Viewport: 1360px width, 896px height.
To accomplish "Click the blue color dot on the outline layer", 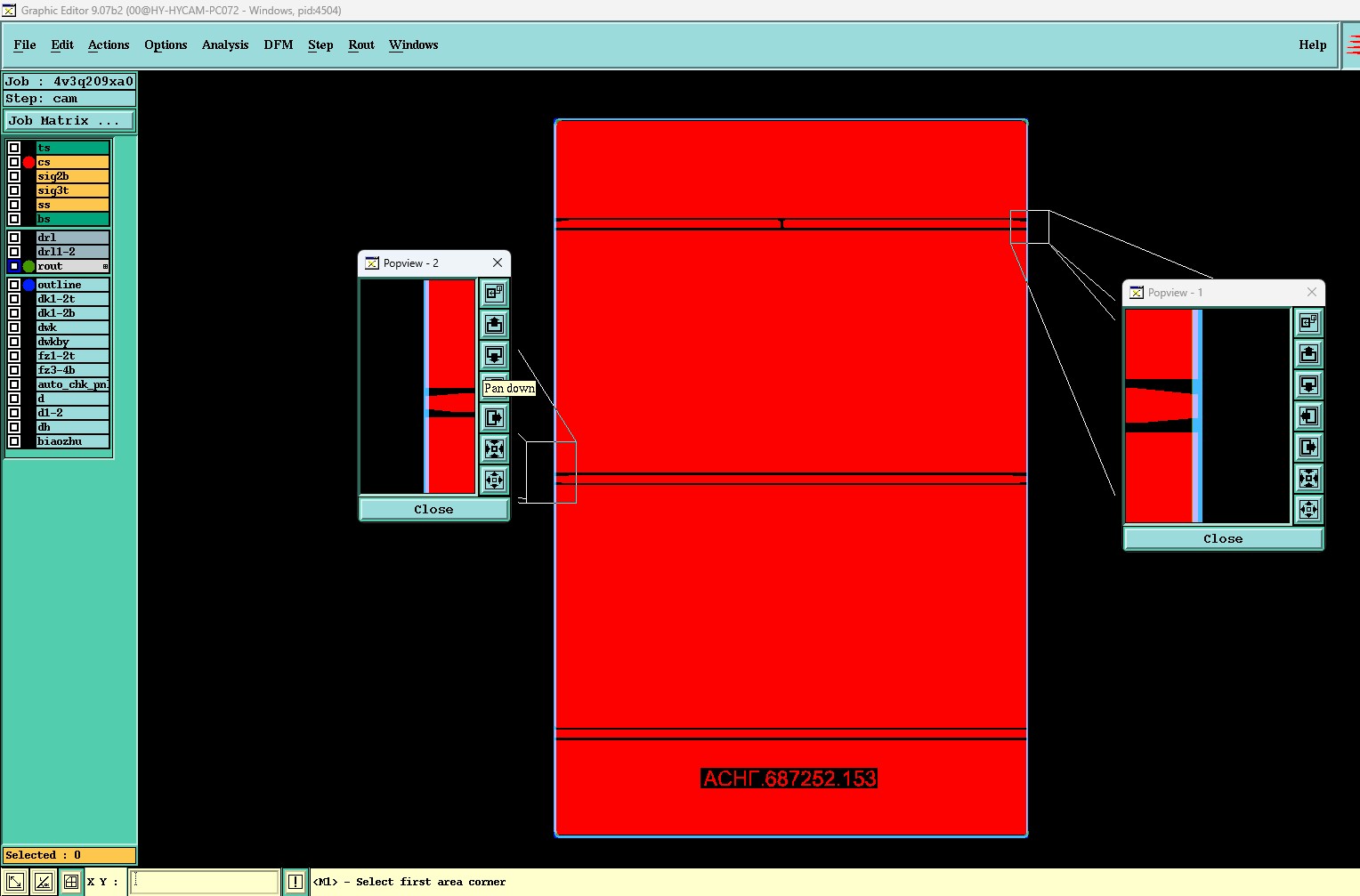I will 28,285.
